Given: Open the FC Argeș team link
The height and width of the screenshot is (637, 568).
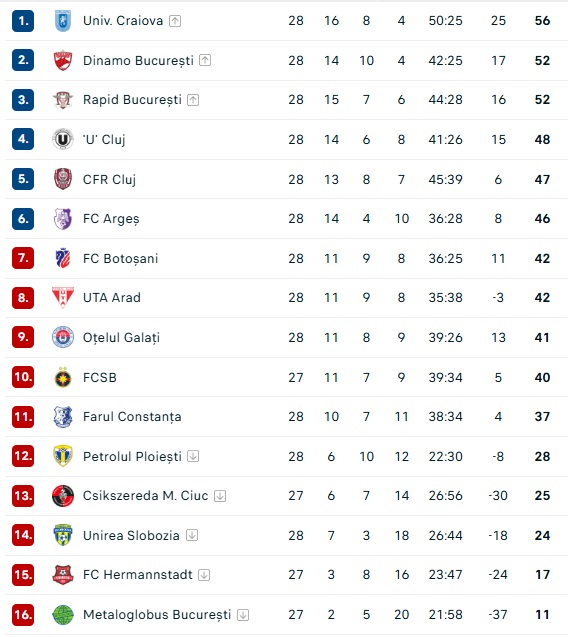Looking at the screenshot, I should coord(111,219).
